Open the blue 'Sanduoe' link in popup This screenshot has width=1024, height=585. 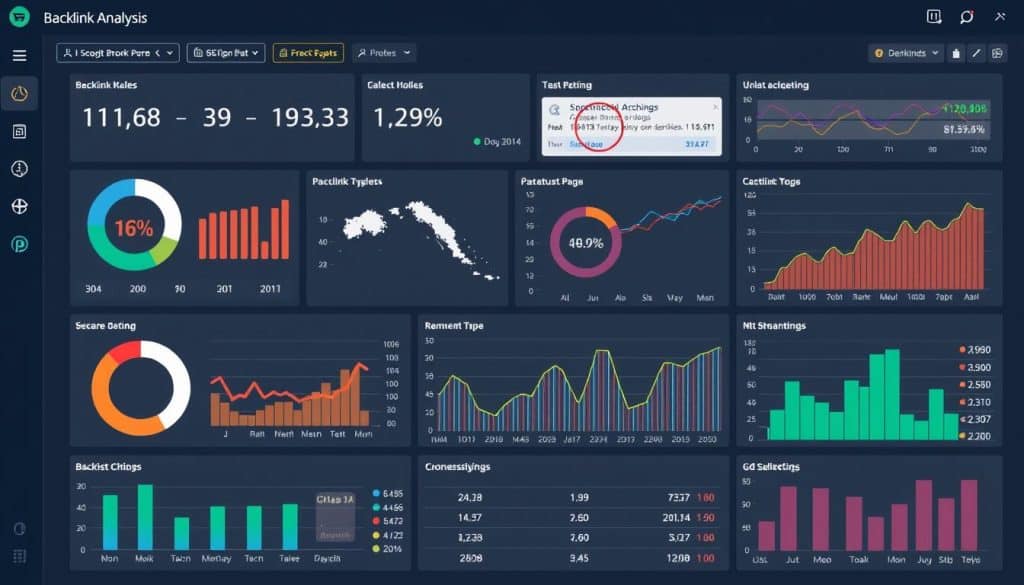(586, 144)
